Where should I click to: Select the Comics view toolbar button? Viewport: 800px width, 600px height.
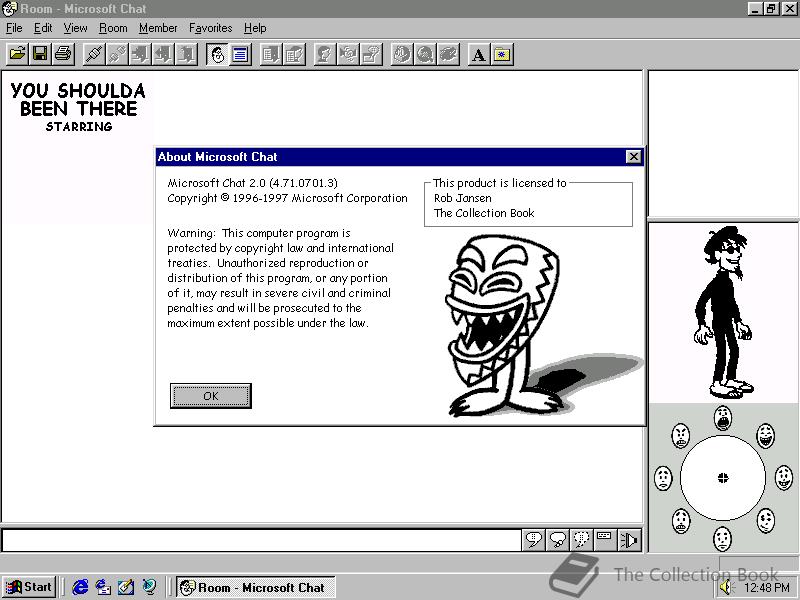(218, 54)
